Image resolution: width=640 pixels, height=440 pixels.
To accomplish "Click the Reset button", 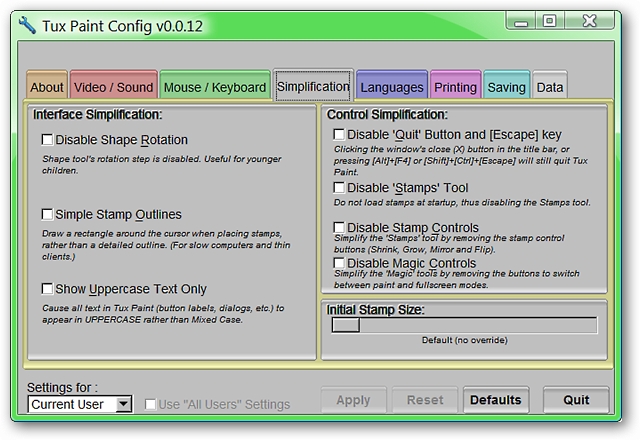I will 425,400.
